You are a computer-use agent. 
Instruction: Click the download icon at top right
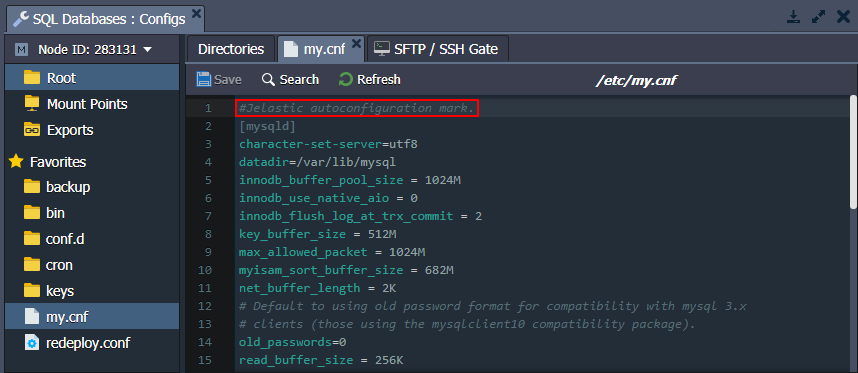coord(793,18)
